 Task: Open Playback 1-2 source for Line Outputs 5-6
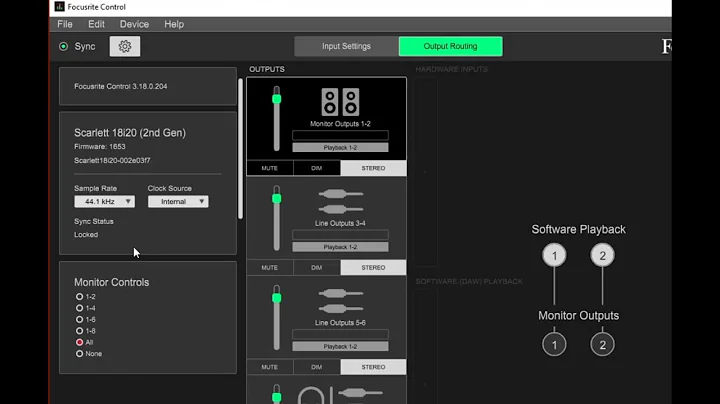tap(340, 347)
